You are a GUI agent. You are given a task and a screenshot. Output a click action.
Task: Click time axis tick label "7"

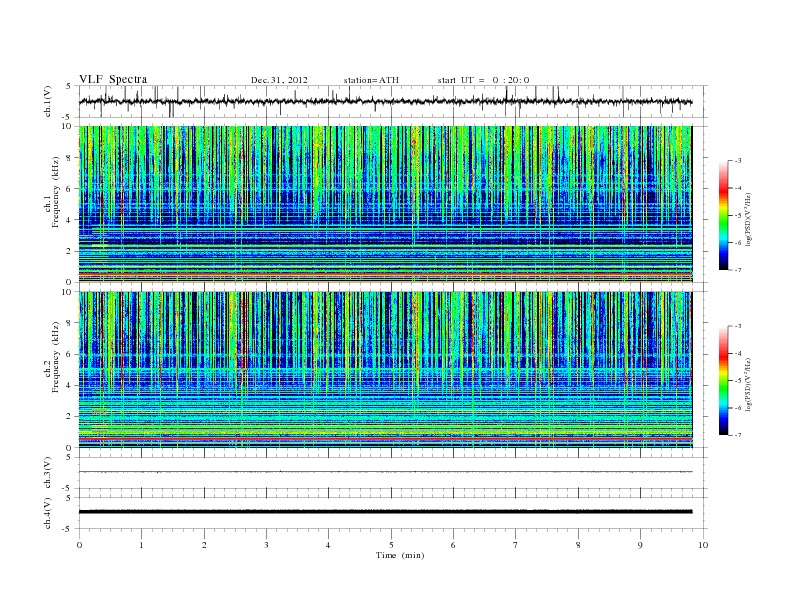pyautogui.click(x=516, y=545)
